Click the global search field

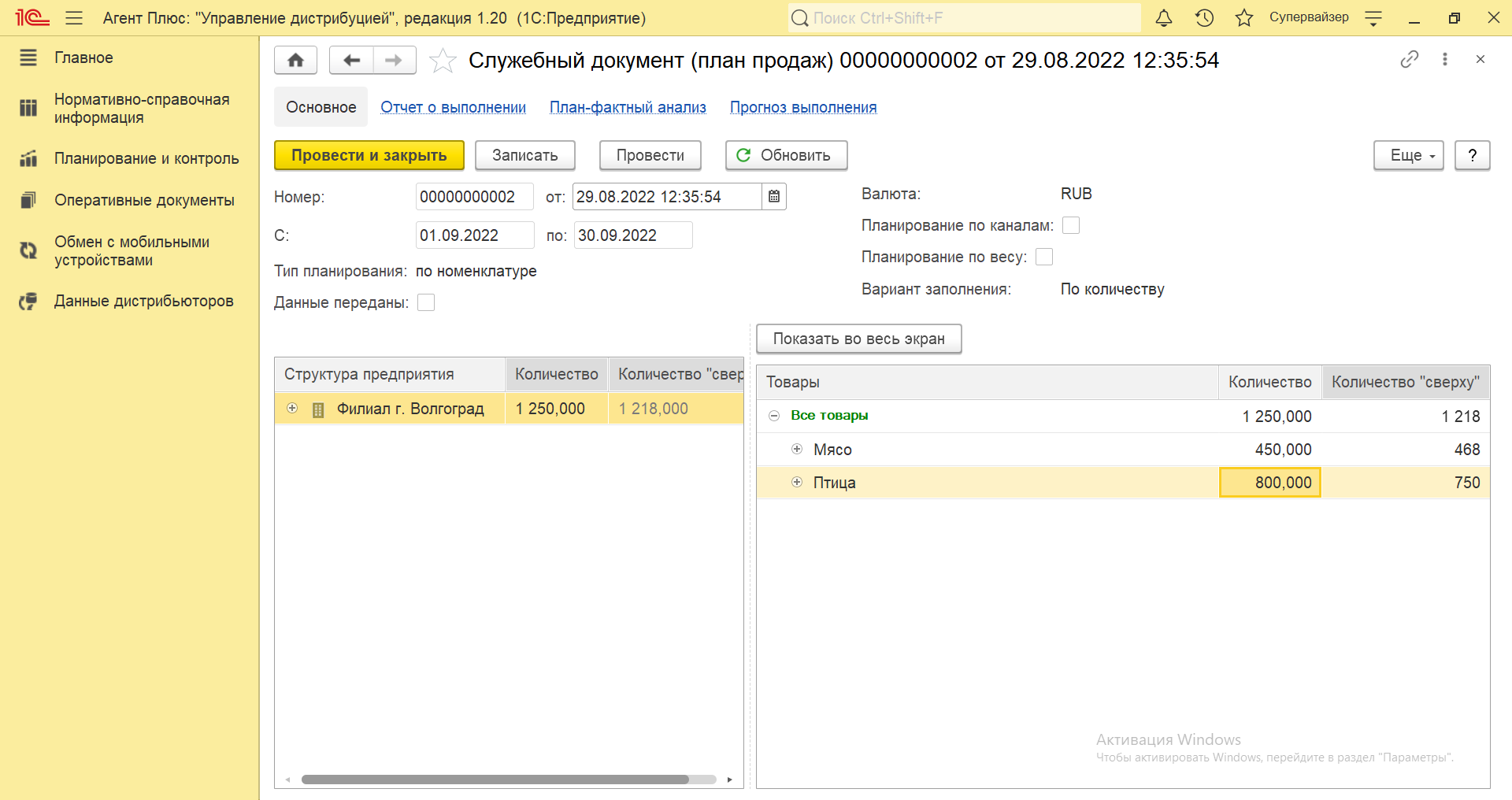coord(965,18)
